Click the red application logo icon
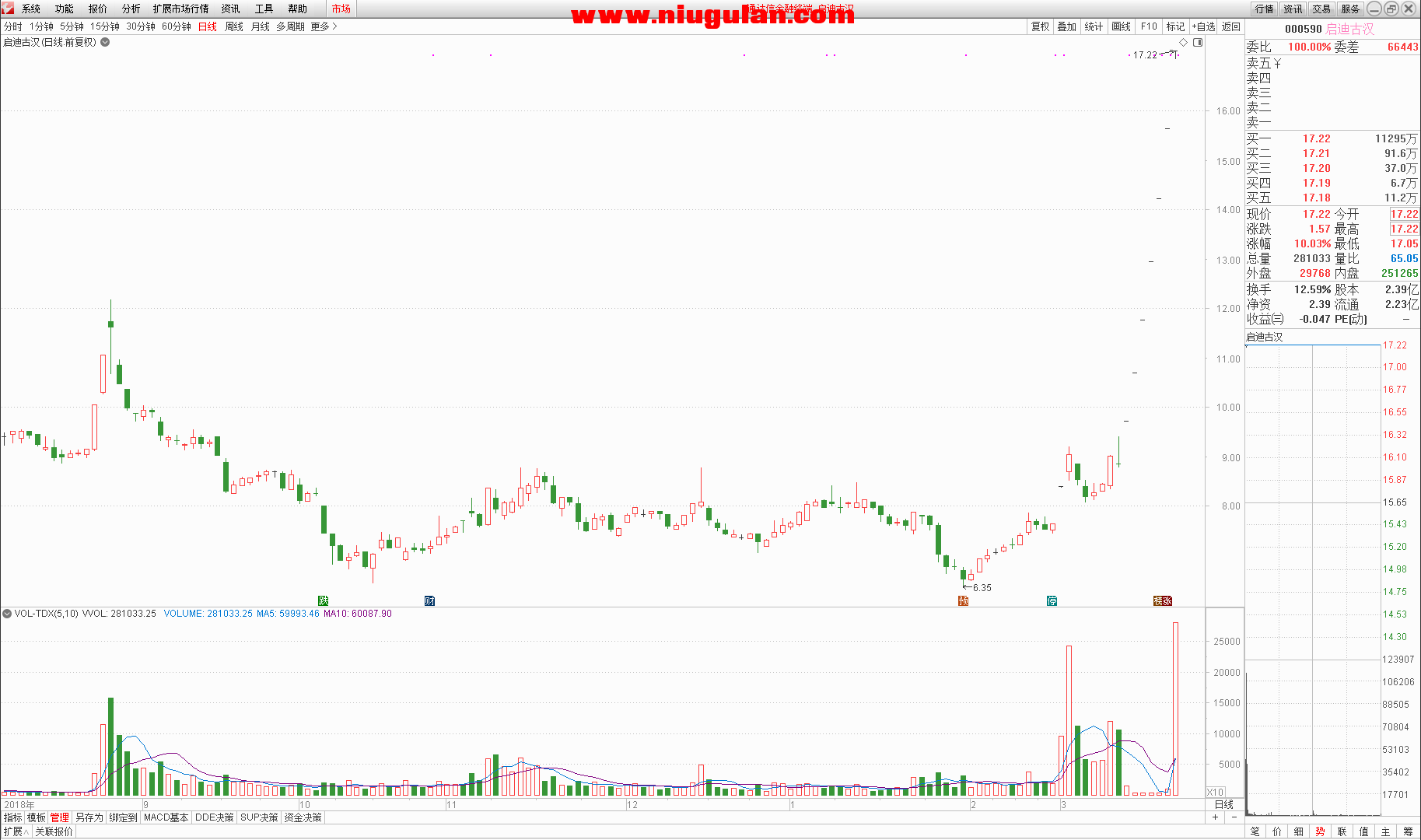Image resolution: width=1421 pixels, height=840 pixels. point(8,8)
